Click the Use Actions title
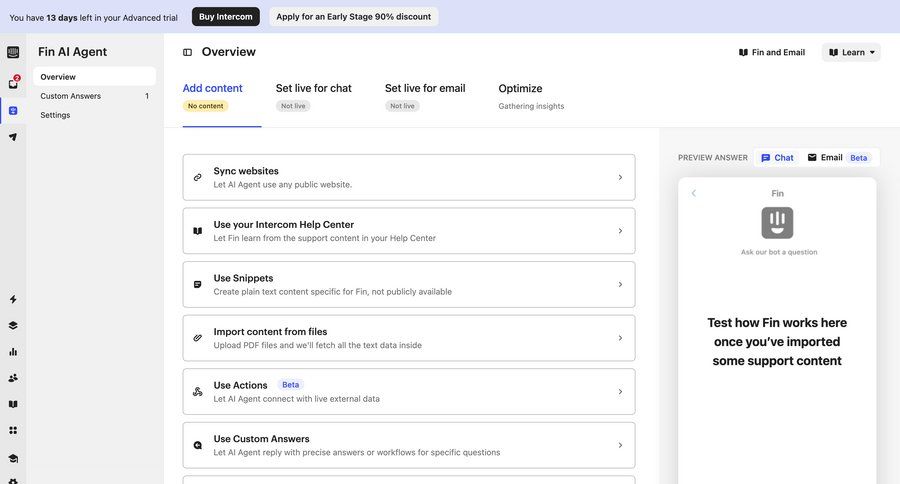The width and height of the screenshot is (900, 484). click(x=240, y=385)
